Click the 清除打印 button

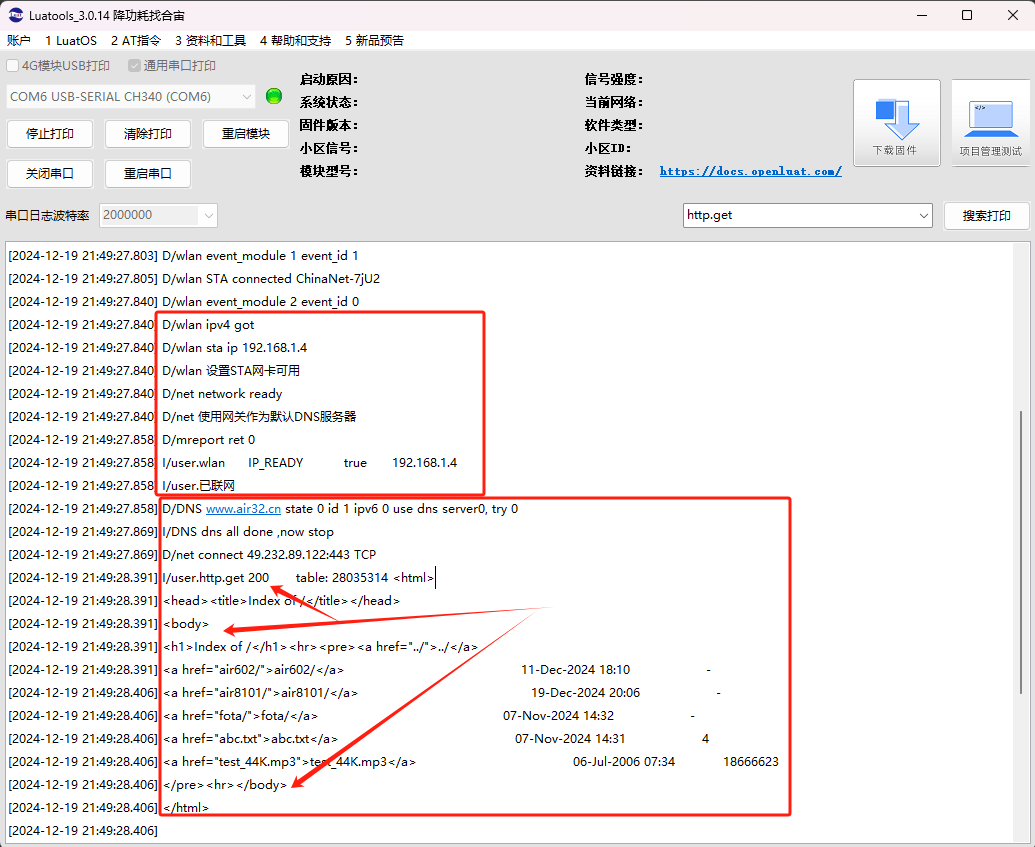[x=148, y=134]
